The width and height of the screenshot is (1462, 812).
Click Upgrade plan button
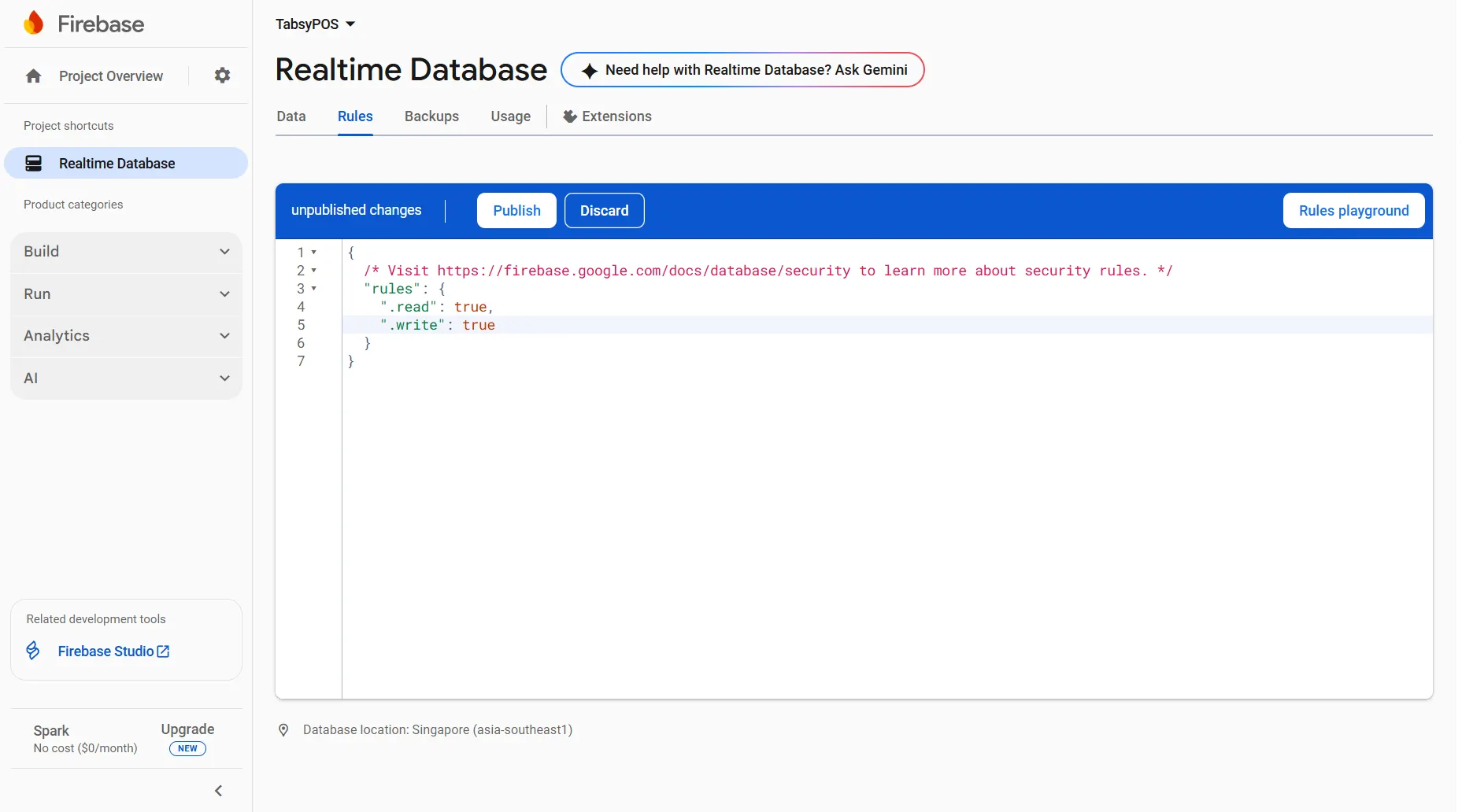(187, 729)
